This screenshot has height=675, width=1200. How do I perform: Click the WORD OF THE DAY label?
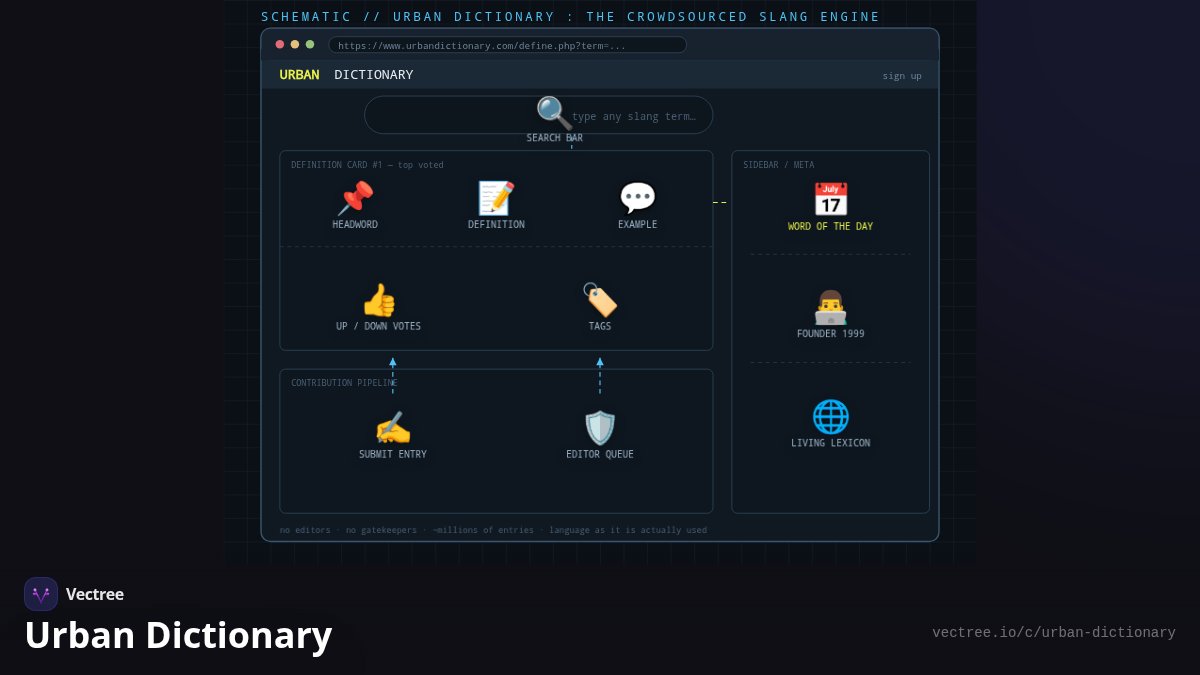pyautogui.click(x=830, y=227)
